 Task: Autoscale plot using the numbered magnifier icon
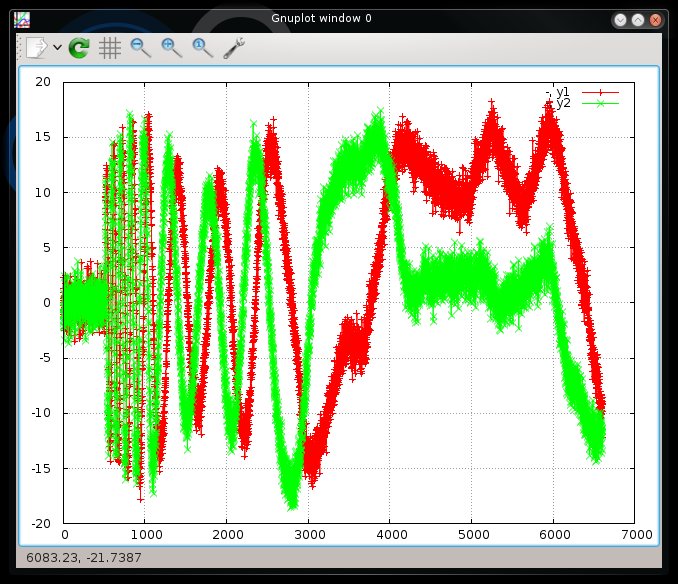click(203, 47)
